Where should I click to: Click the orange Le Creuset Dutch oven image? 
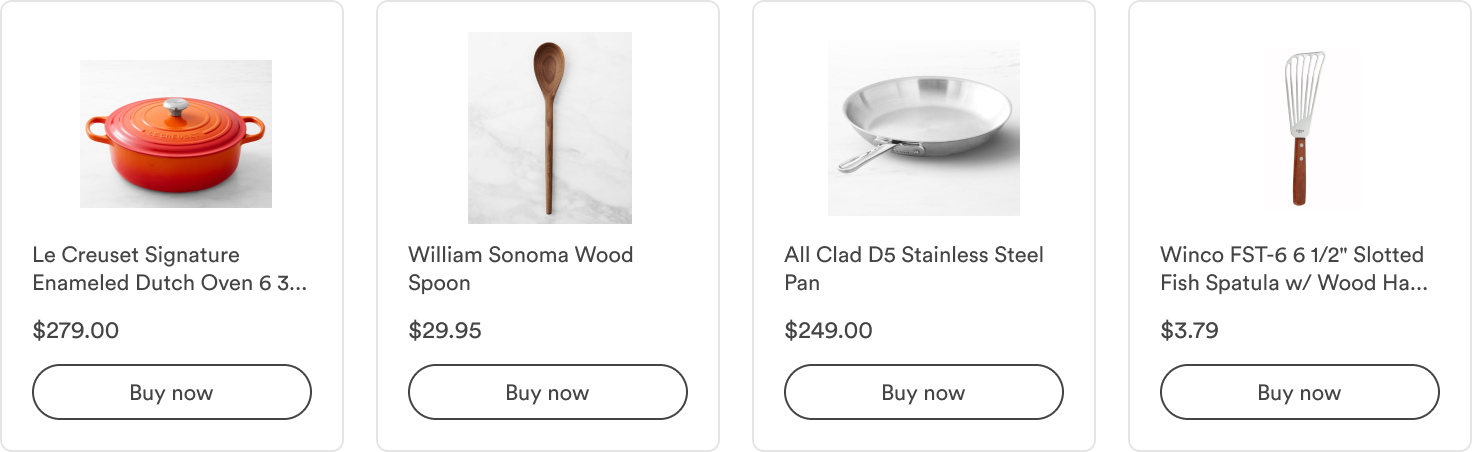coord(175,134)
